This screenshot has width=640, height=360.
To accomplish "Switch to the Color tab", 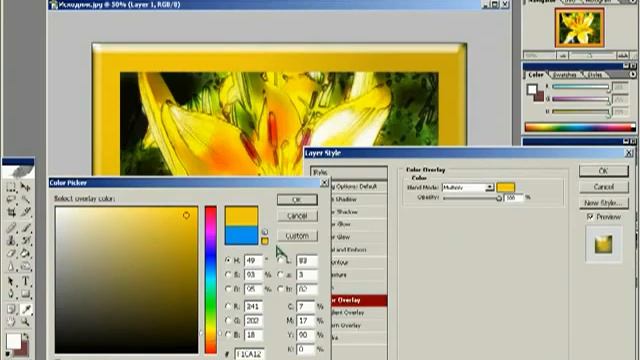I will click(536, 75).
